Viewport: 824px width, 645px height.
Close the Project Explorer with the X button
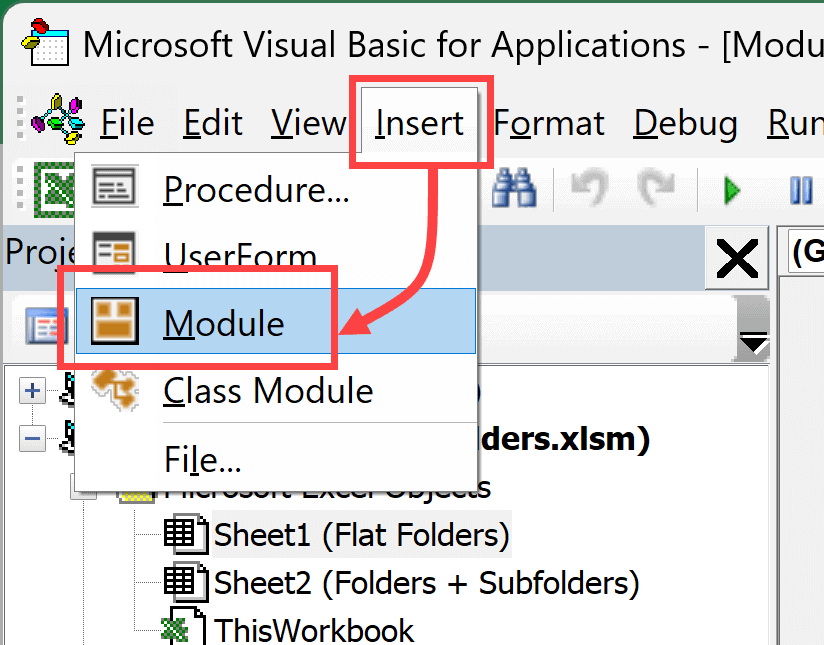point(736,258)
